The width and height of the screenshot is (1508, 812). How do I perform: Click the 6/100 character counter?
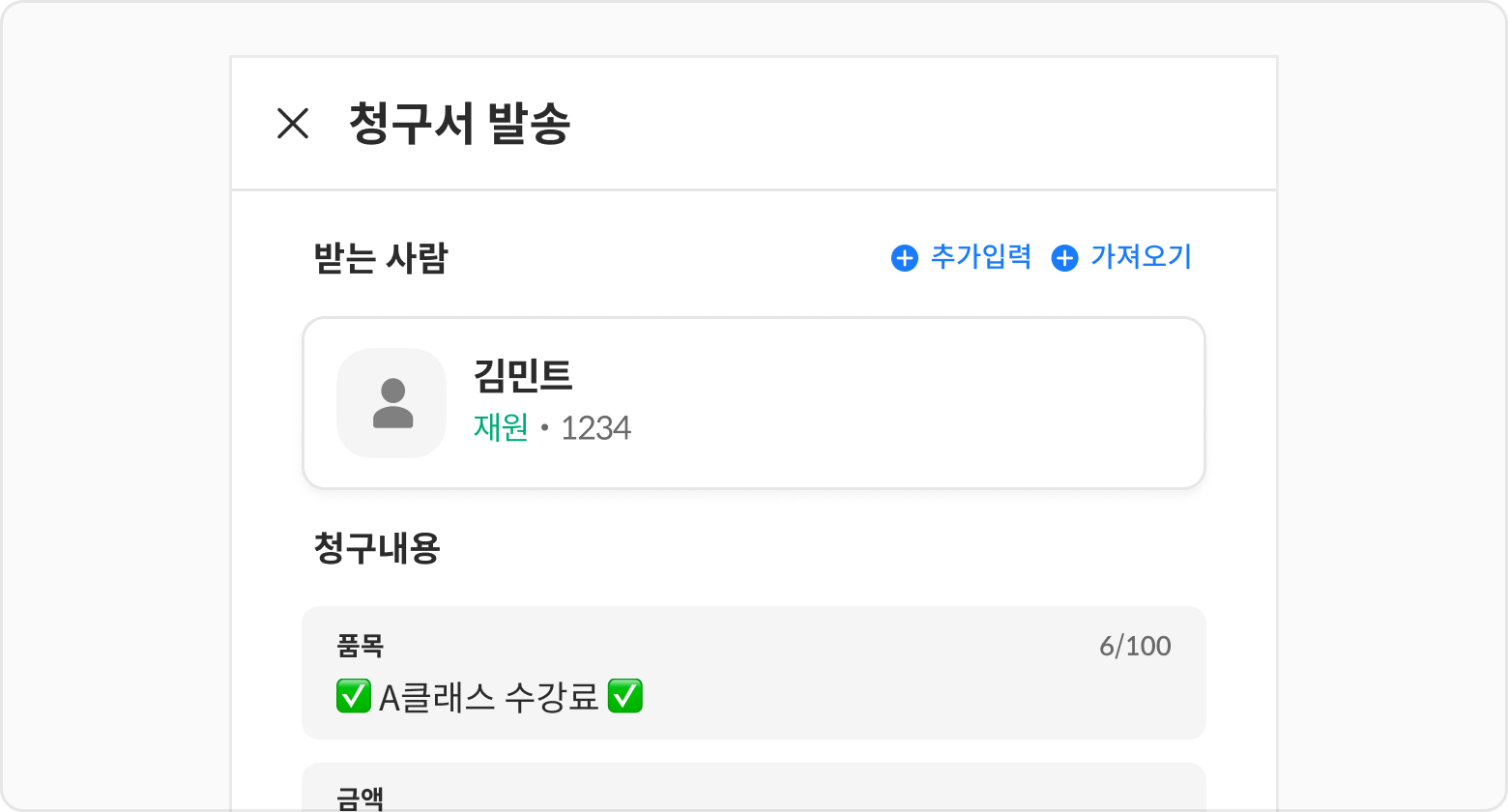(x=1135, y=646)
